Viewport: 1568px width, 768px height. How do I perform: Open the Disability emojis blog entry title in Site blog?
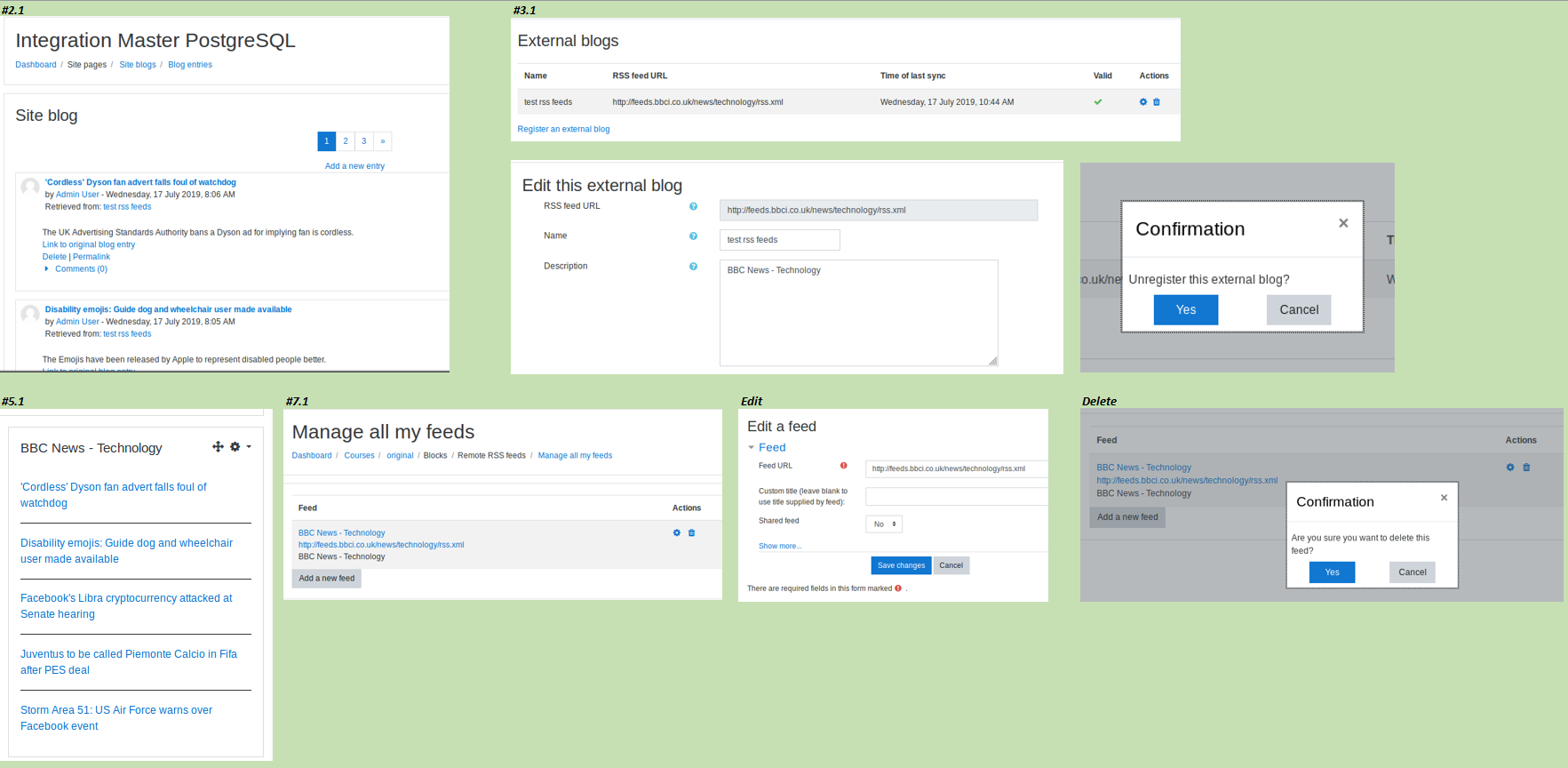pyautogui.click(x=169, y=310)
